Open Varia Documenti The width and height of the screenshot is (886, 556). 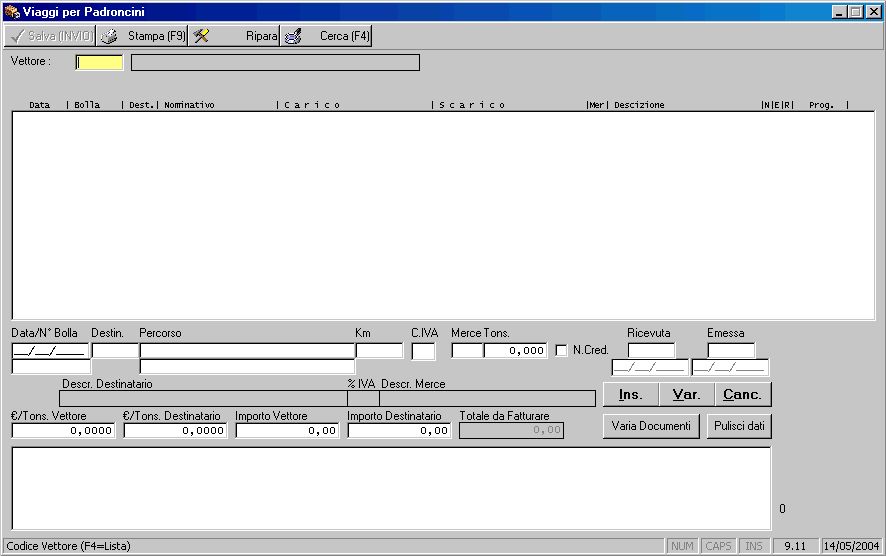point(651,426)
